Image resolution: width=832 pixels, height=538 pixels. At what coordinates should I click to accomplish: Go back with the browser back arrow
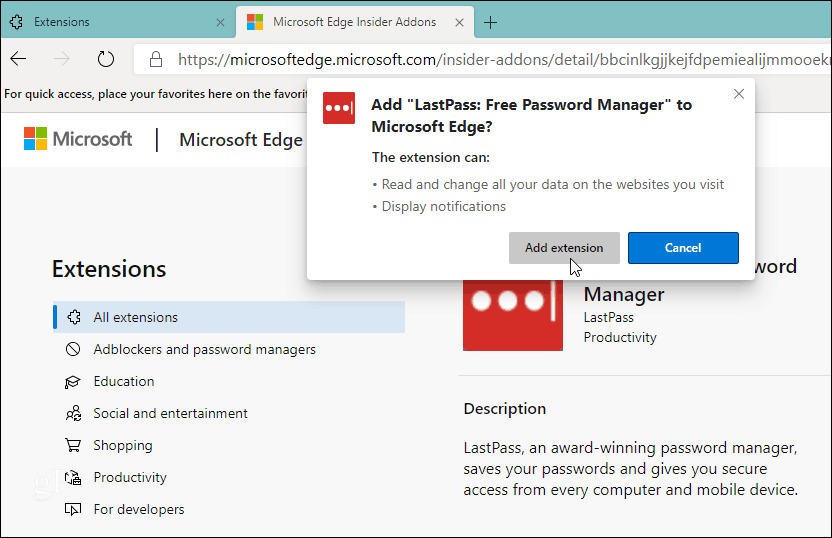(x=19, y=59)
